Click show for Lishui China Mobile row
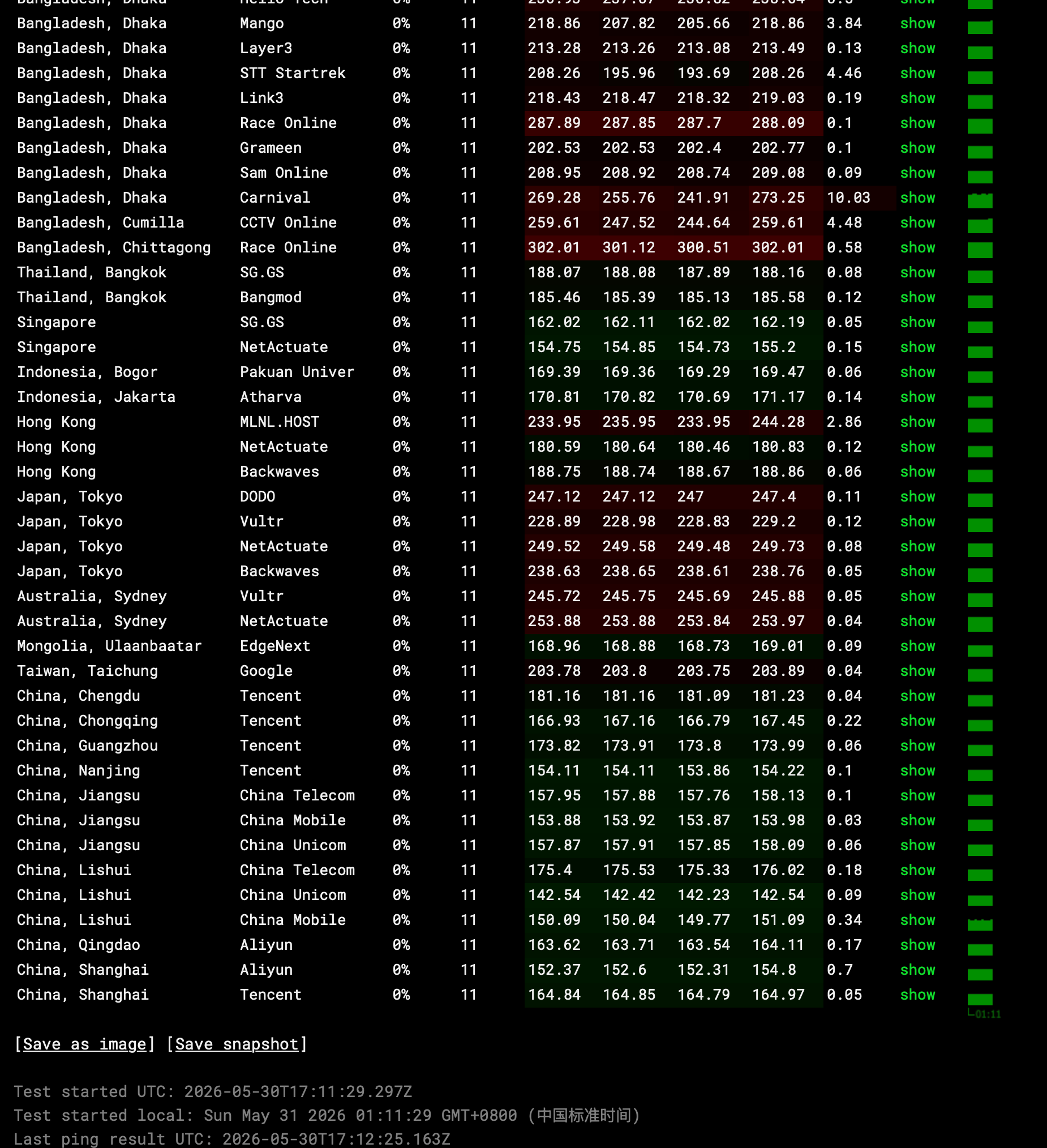1047x1148 pixels. point(917,920)
